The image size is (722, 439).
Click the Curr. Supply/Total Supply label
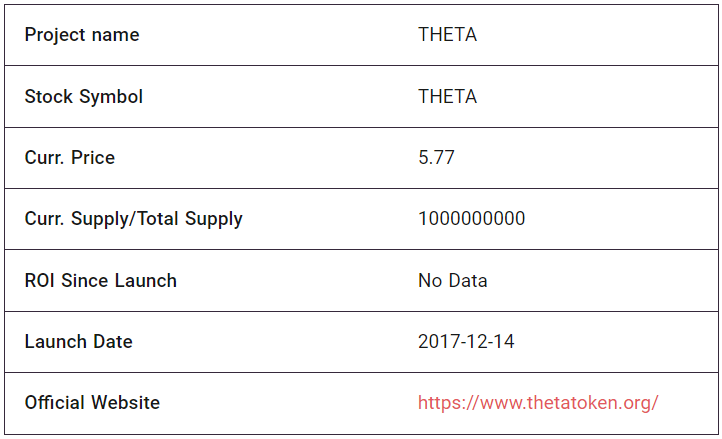pyautogui.click(x=134, y=219)
